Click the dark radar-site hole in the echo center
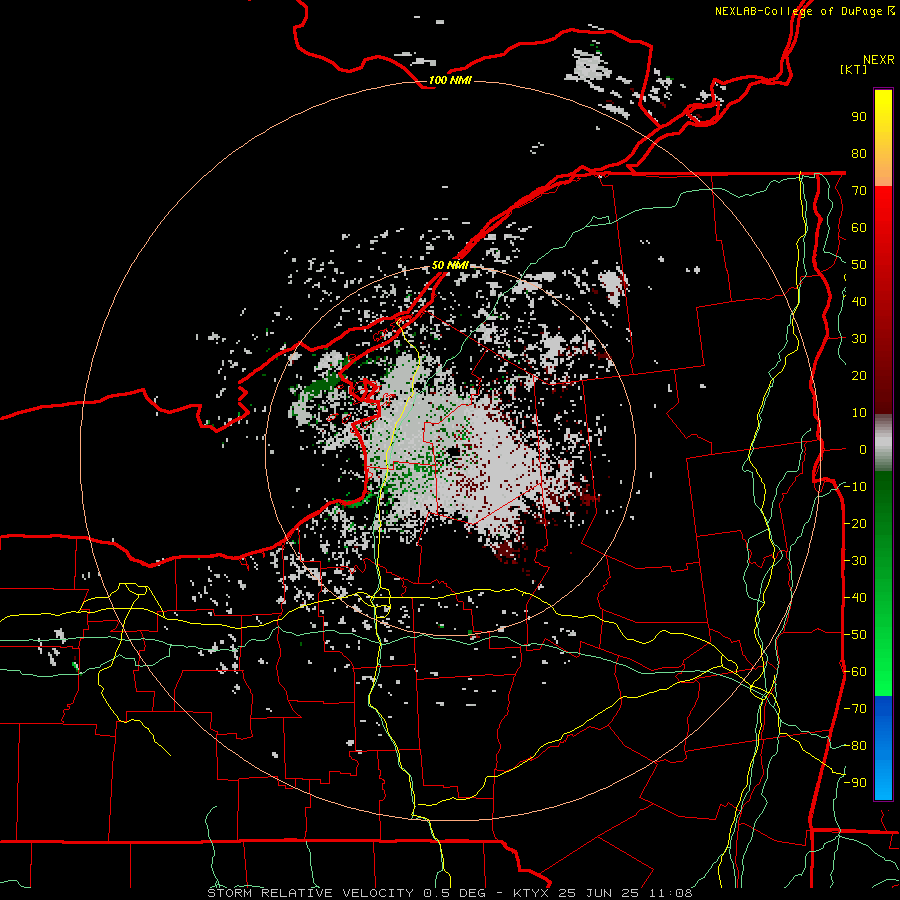The image size is (900, 900). point(455,452)
